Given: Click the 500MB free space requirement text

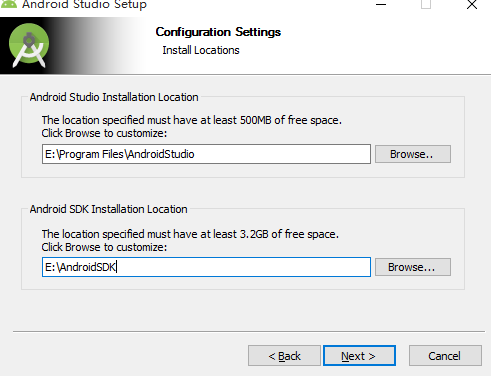Looking at the screenshot, I should tap(192, 120).
